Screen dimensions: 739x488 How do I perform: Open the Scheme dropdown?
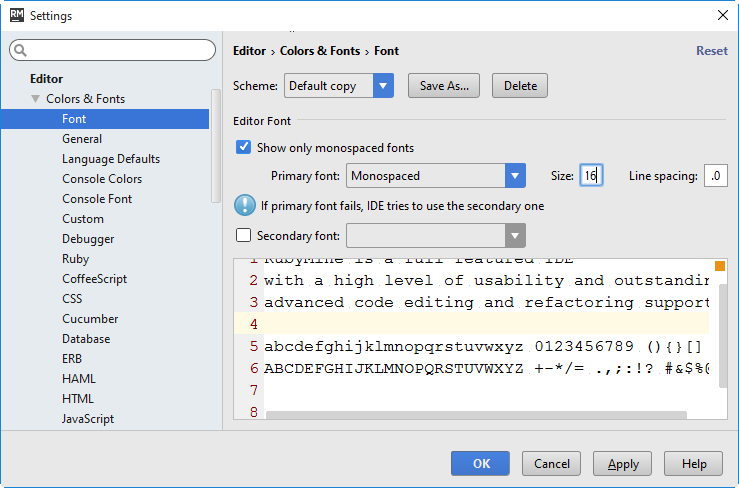(383, 86)
